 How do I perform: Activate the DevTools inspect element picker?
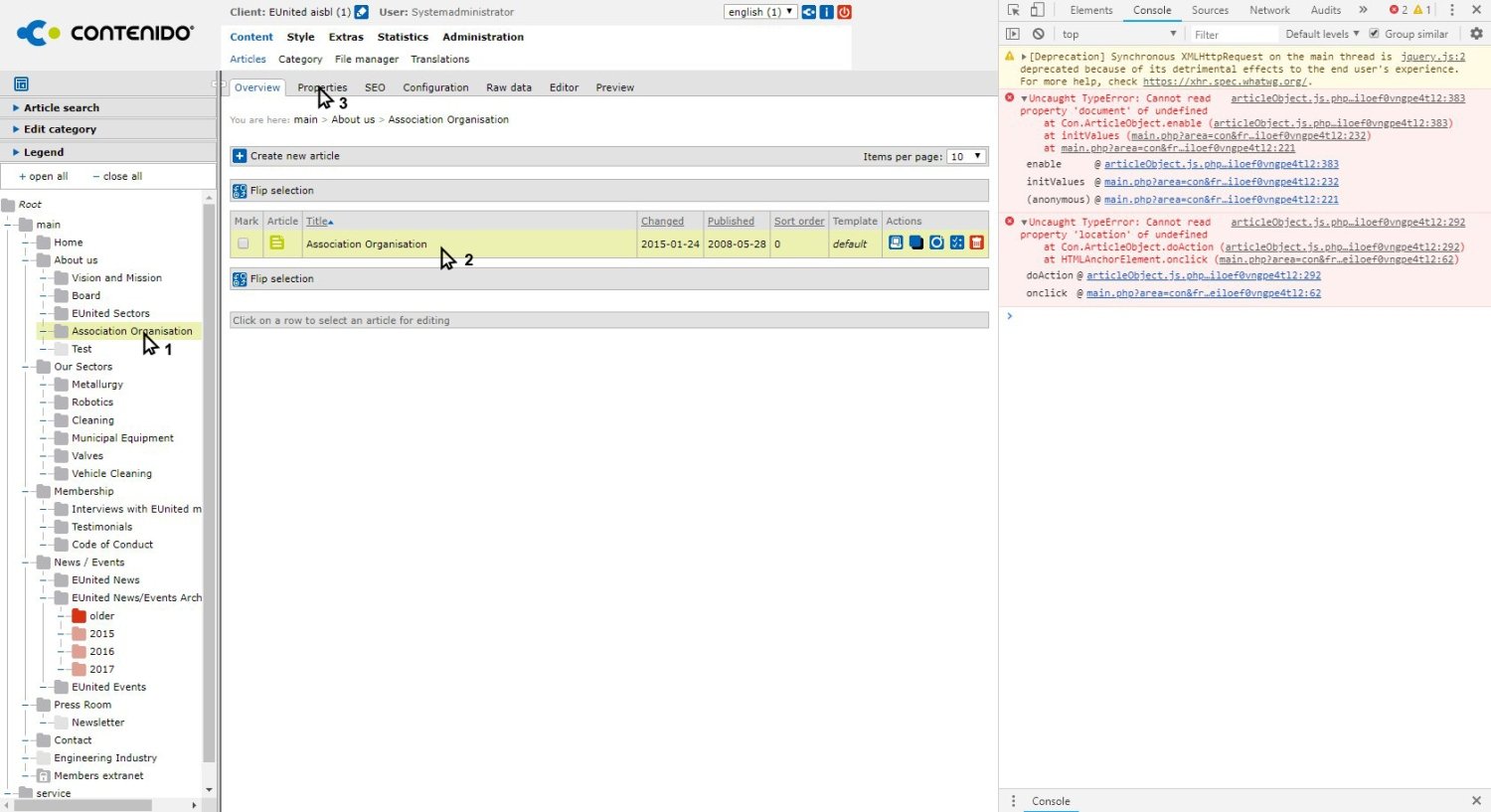pyautogui.click(x=1013, y=10)
